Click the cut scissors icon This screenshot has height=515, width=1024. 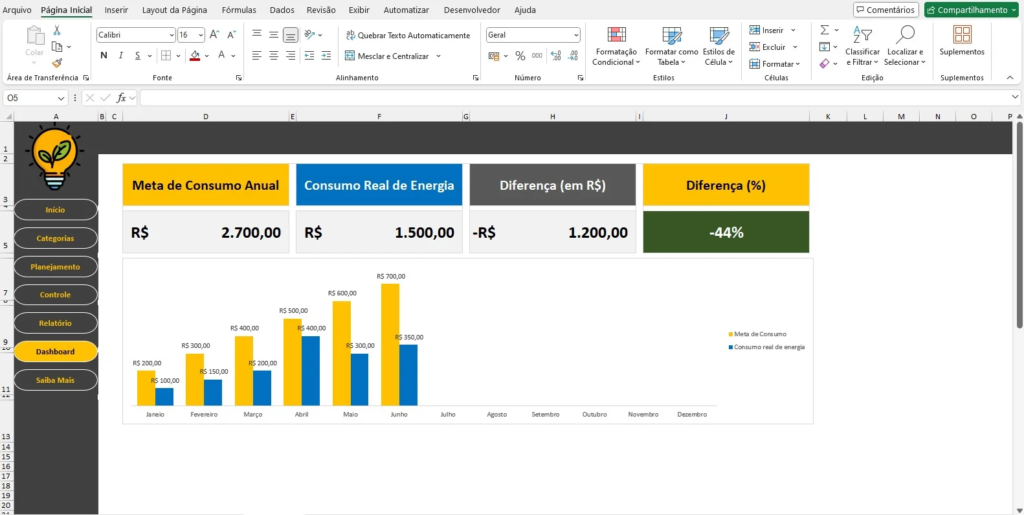click(x=57, y=31)
